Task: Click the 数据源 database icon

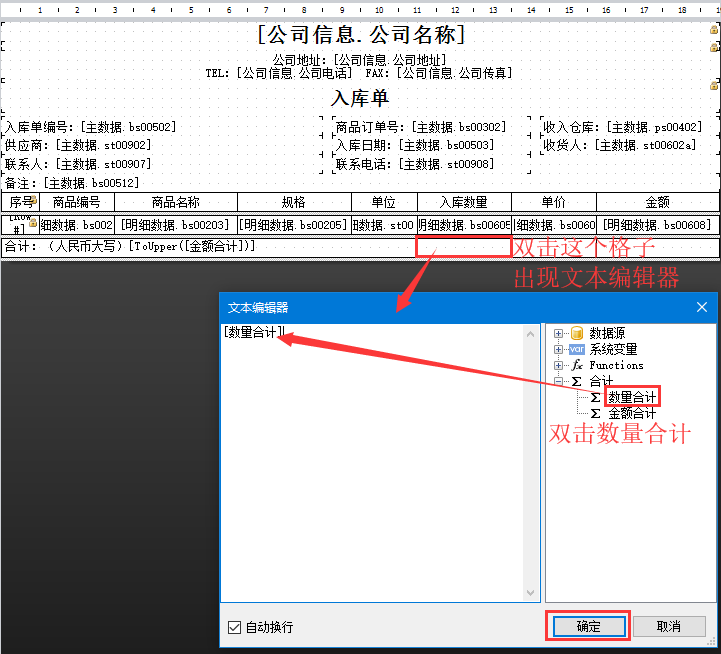Action: tap(576, 333)
